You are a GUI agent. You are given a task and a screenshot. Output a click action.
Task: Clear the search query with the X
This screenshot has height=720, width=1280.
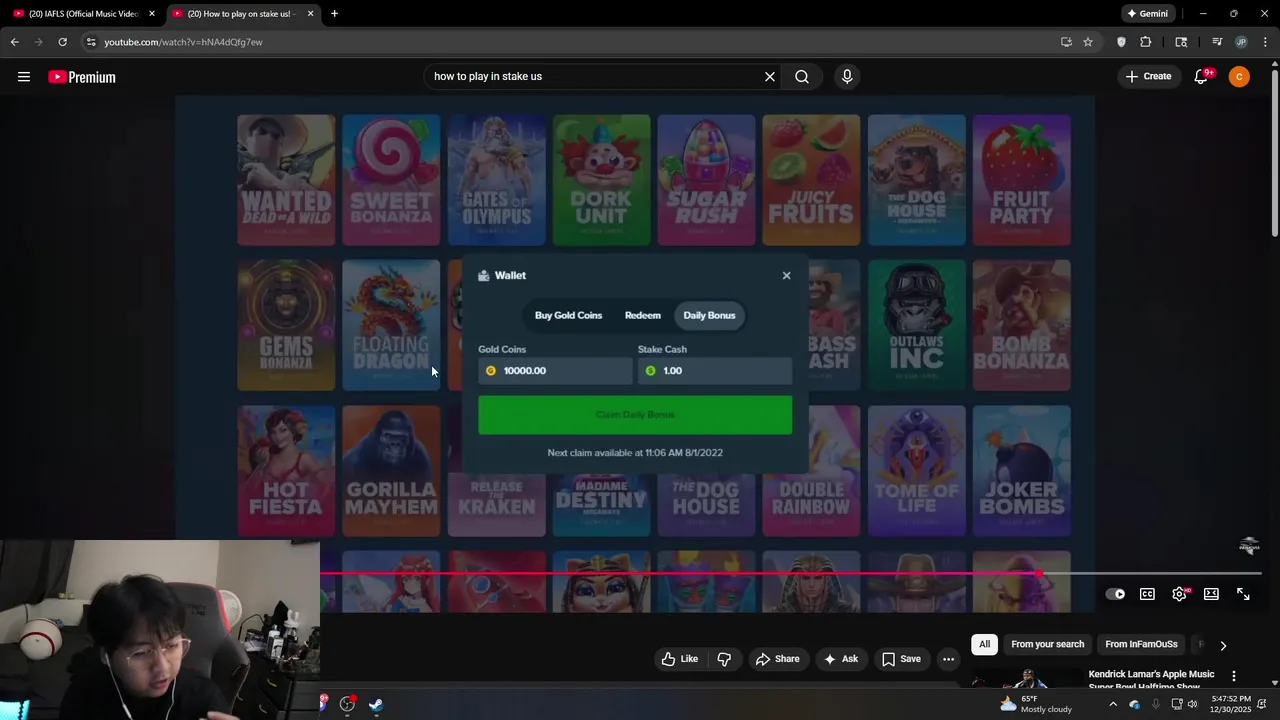click(x=770, y=77)
